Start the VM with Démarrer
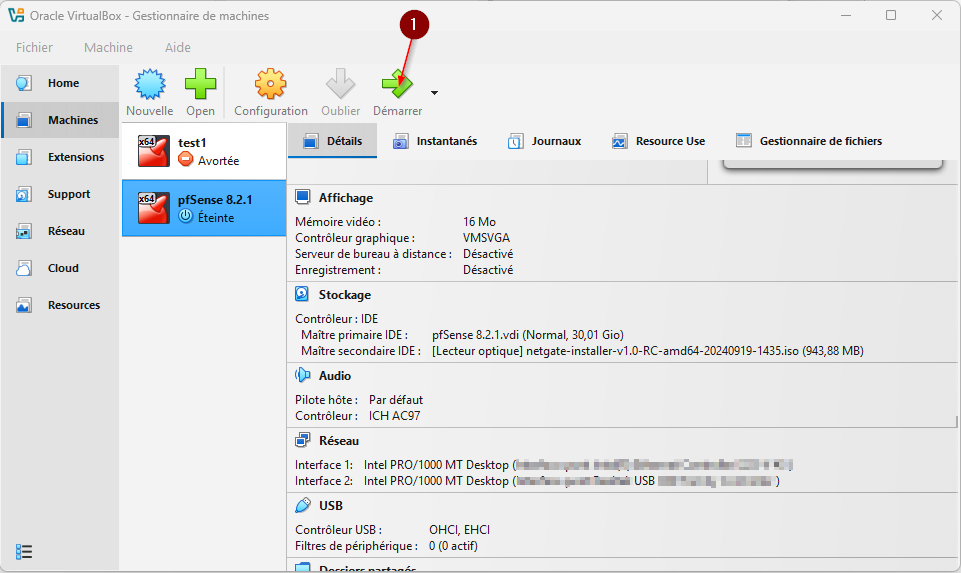The height and width of the screenshot is (573, 961). click(x=397, y=86)
